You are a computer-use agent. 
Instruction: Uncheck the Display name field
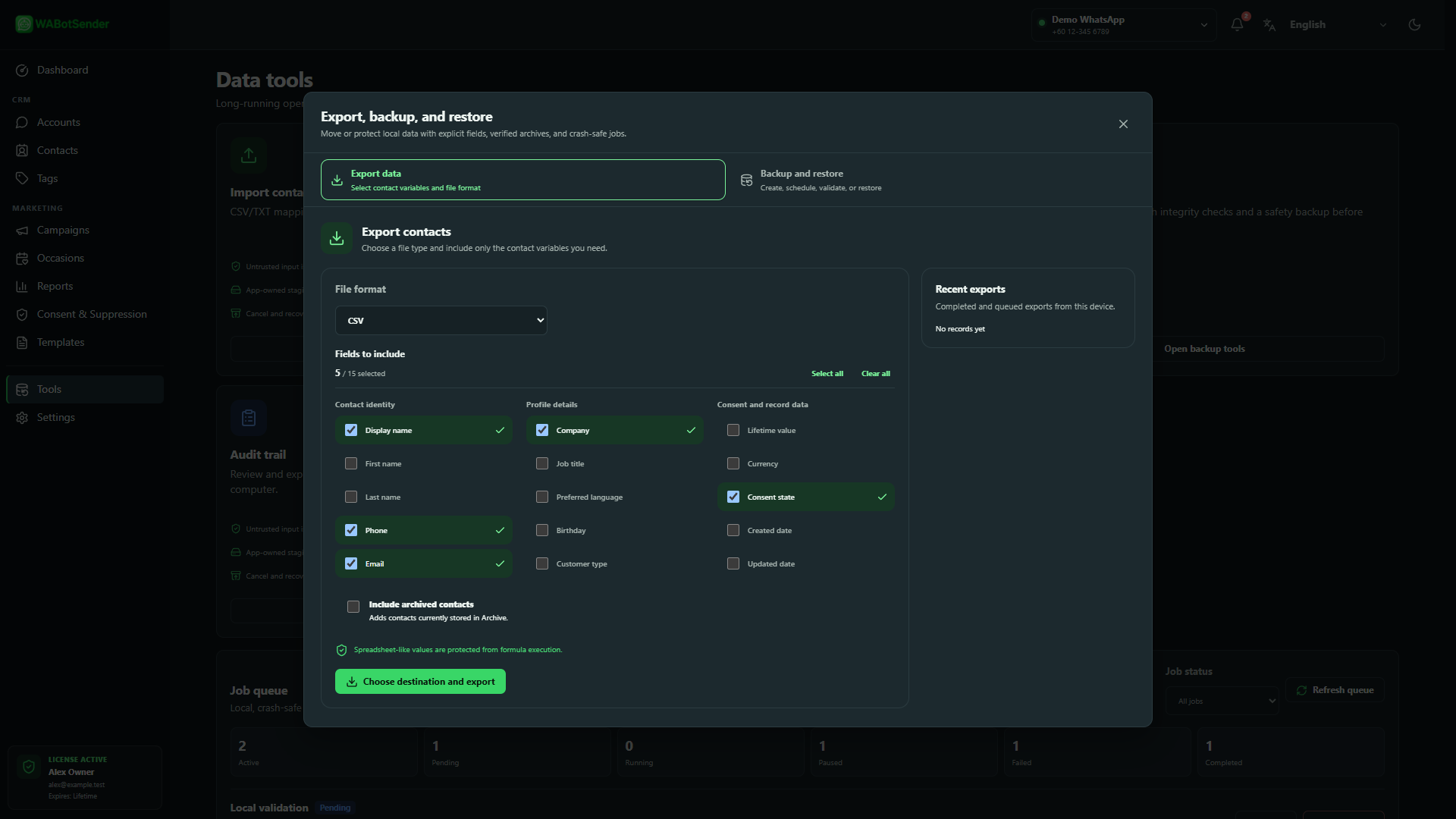click(x=351, y=430)
